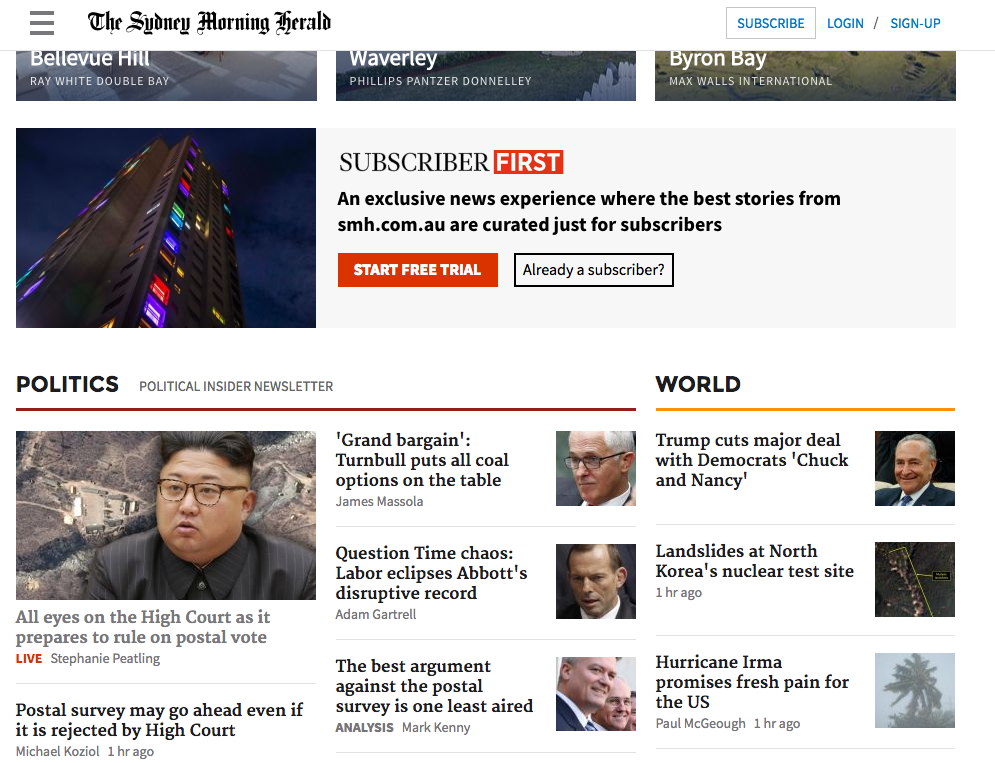995x763 pixels.
Task: Open 'Landslides at North Korea's nuclear test site'
Action: tap(754, 561)
